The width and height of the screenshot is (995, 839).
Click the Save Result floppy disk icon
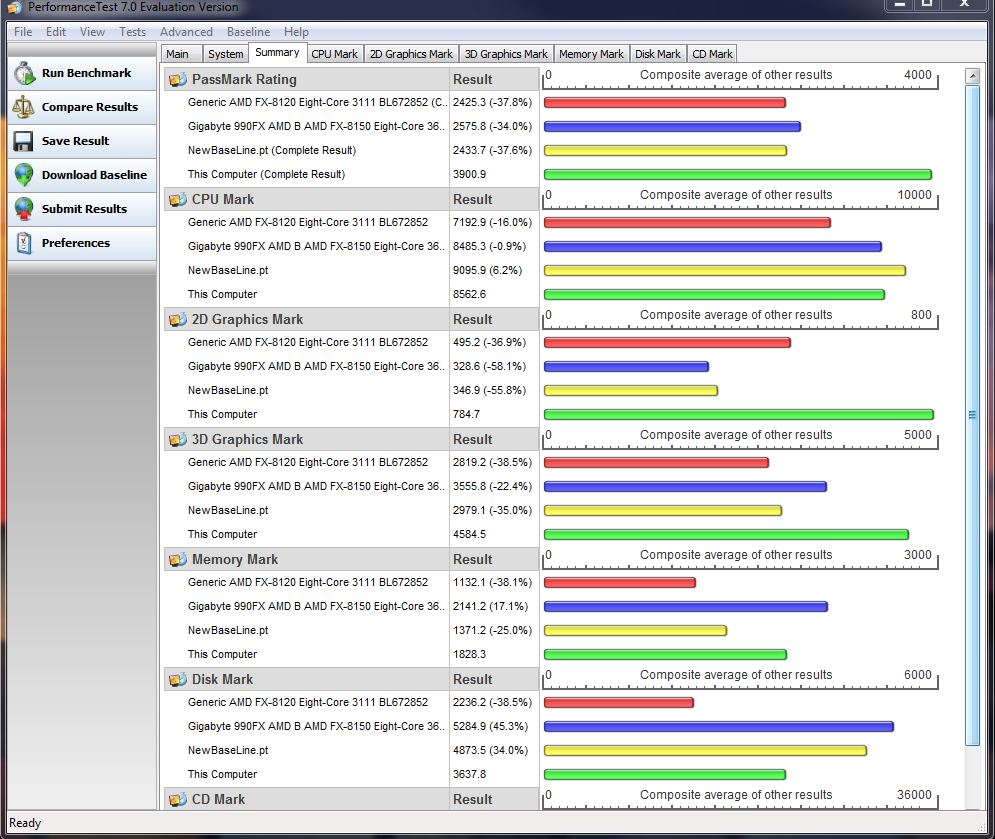click(x=23, y=141)
